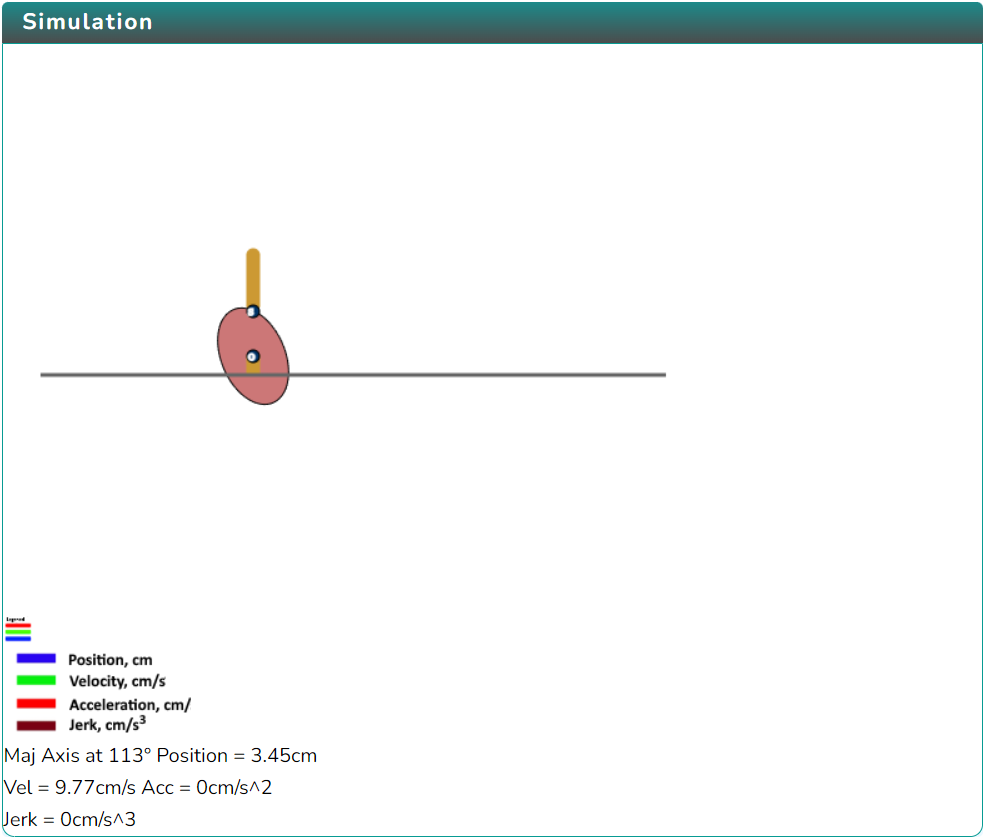Screen dimensions: 985x838
Task: Click the Acceleration legend label
Action: (x=130, y=705)
